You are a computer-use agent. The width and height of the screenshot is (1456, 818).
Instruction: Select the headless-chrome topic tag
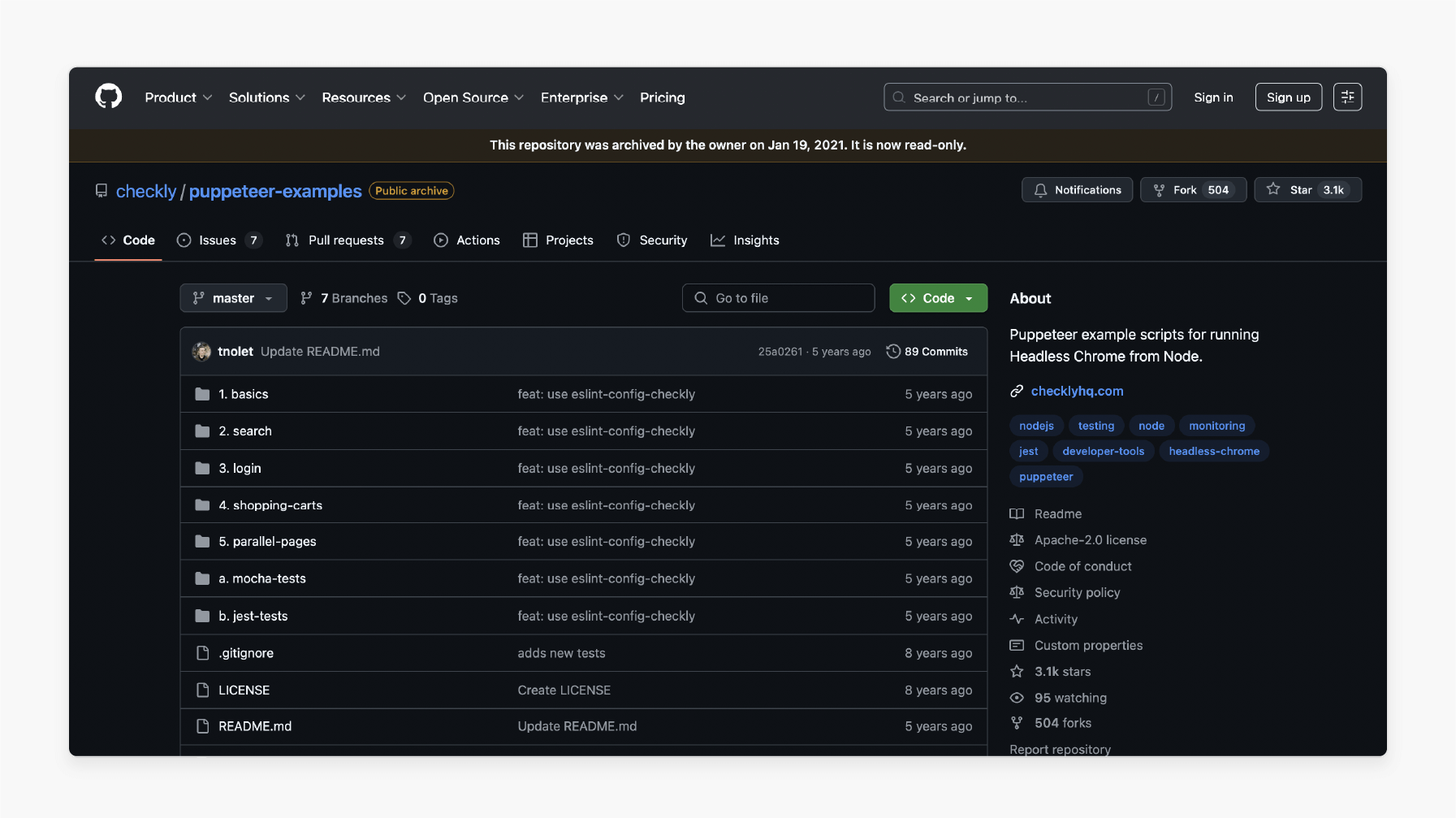1214,452
